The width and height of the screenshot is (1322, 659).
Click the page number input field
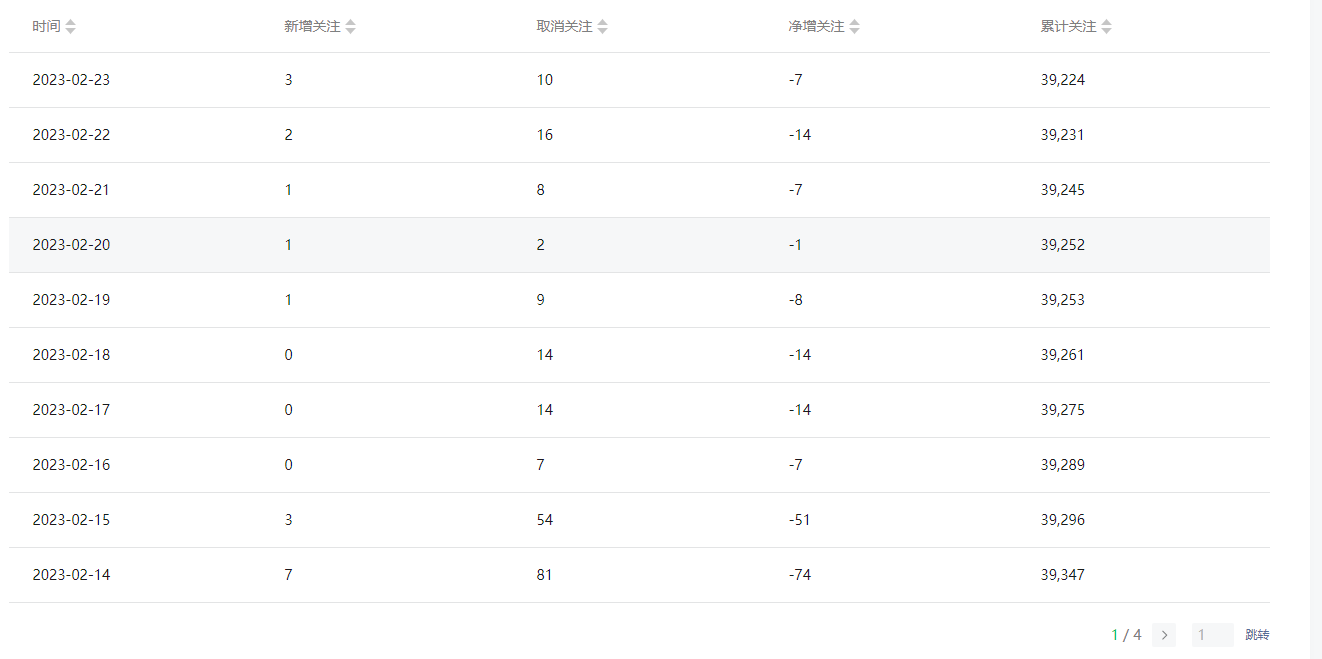[1212, 635]
